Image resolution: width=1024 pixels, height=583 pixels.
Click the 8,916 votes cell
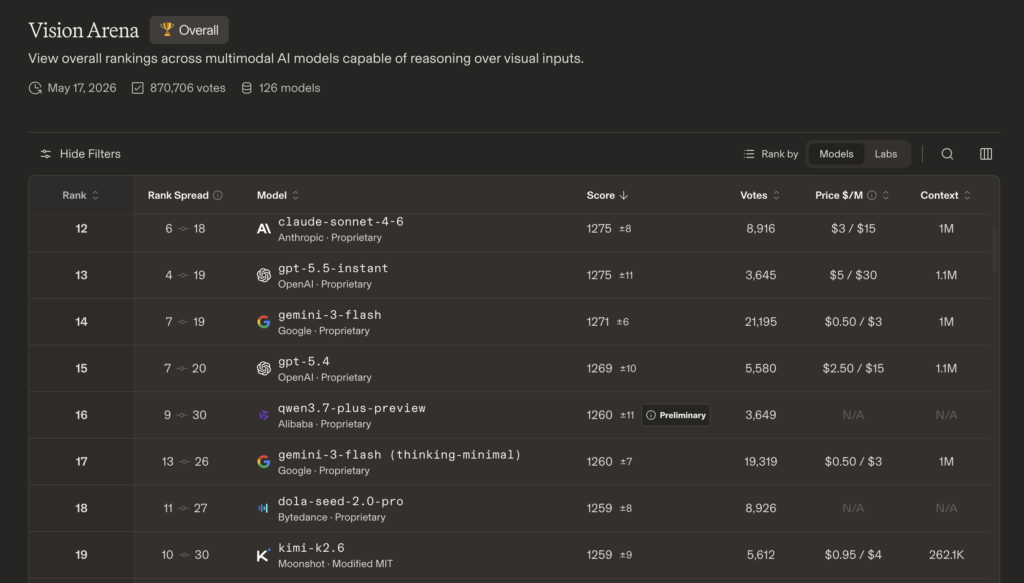761,228
